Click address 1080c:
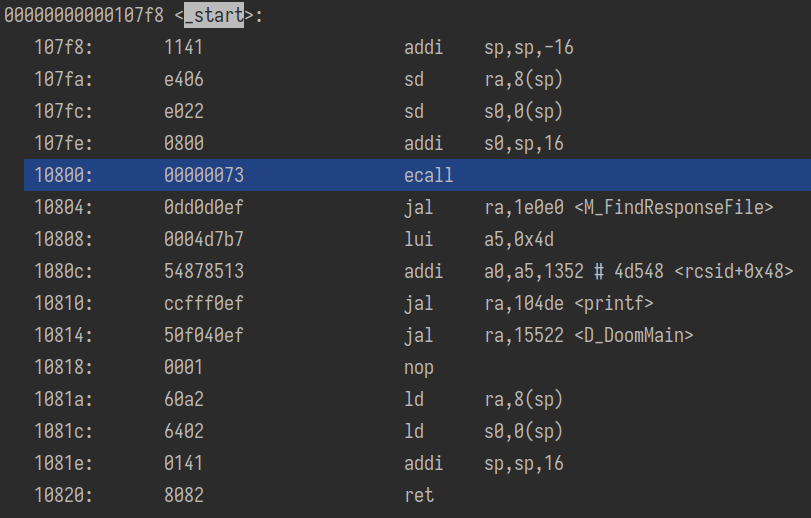The image size is (811, 518). [64, 271]
